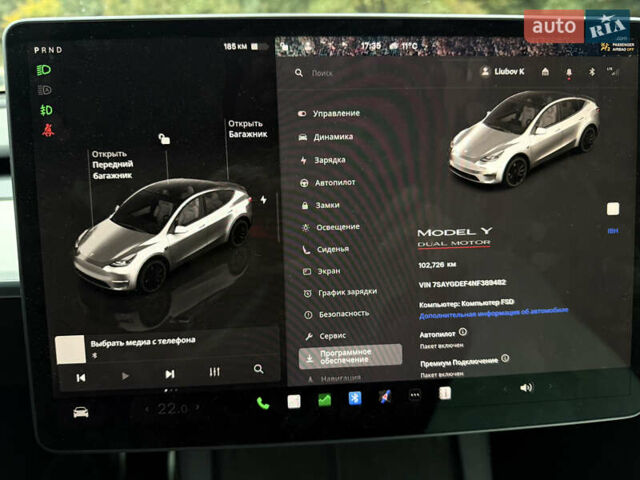Open the car controls icon in dock
The width and height of the screenshot is (640, 480).
pos(80,412)
